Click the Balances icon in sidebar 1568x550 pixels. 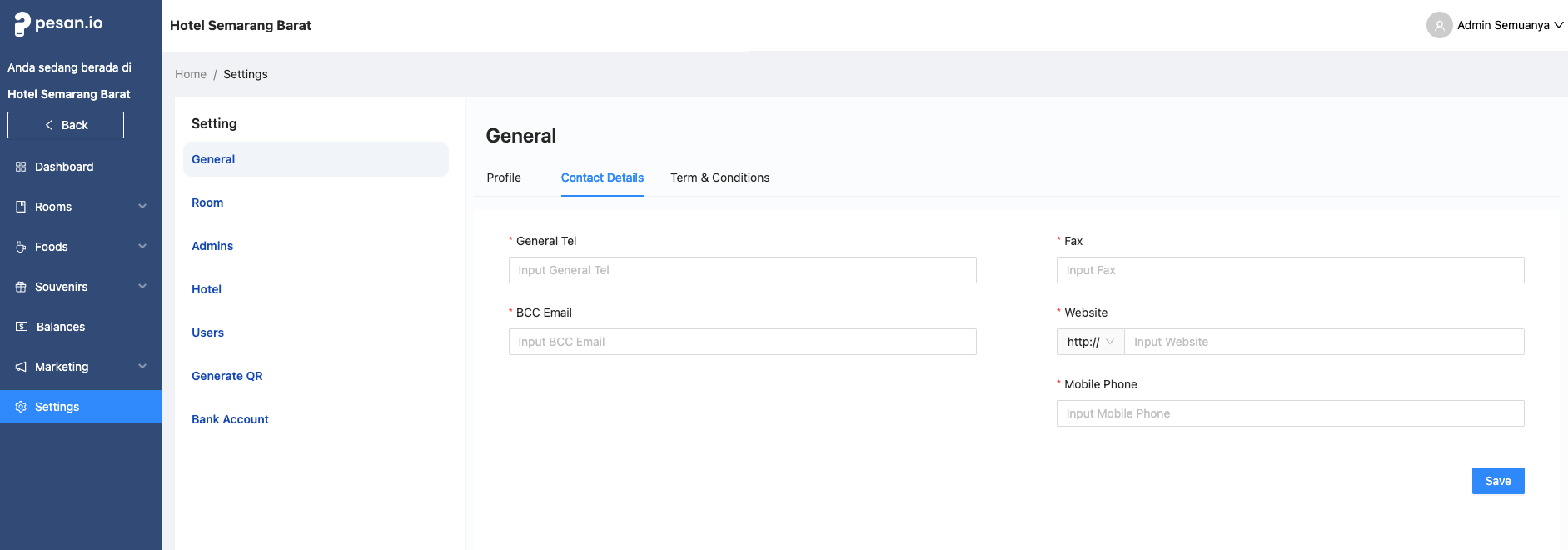point(22,327)
